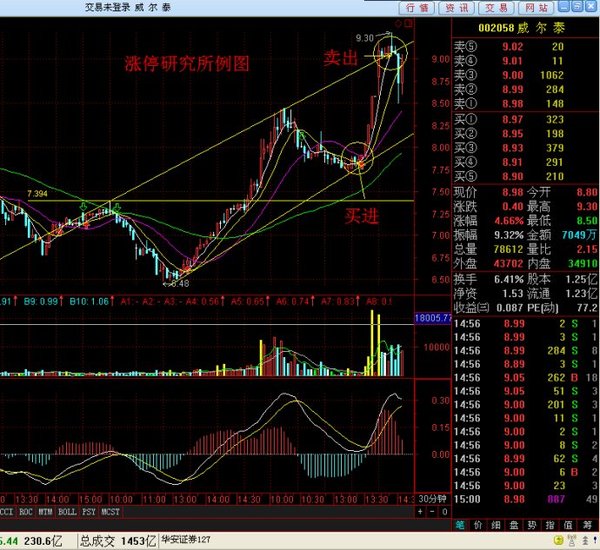Click the 换手 value 6.41%
Image resolution: width=600 pixels, height=550 pixels.
pyautogui.click(x=509, y=279)
